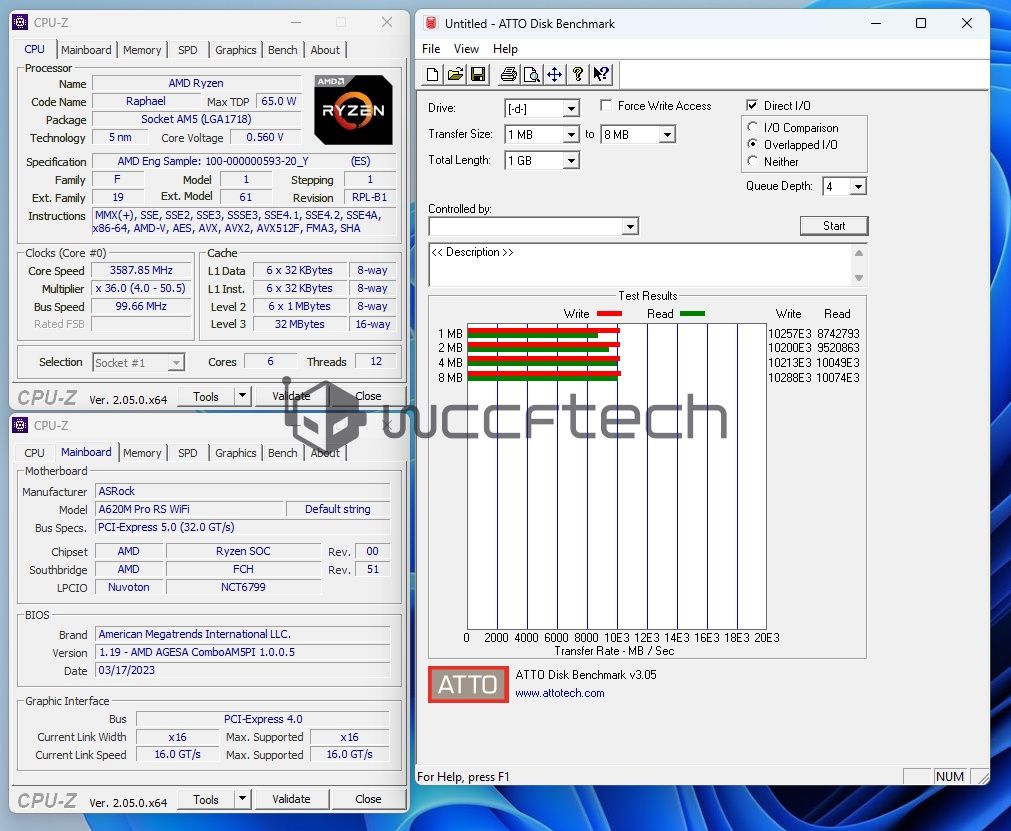Open the View menu in ATTO
Viewport: 1011px width, 831px height.
[x=466, y=48]
